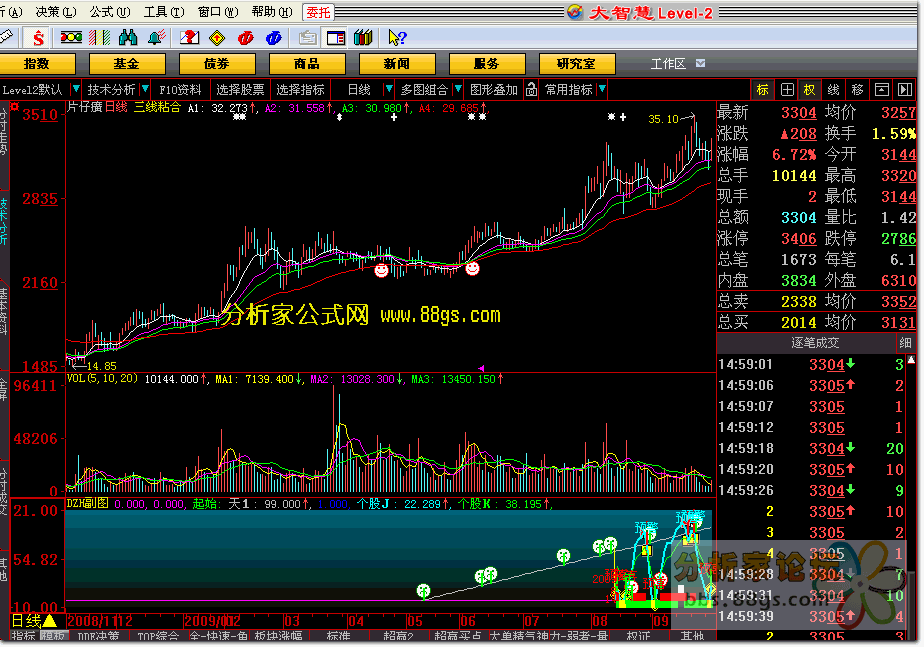
Task: Click the 逐笔成交 panel header
Action: 815,342
